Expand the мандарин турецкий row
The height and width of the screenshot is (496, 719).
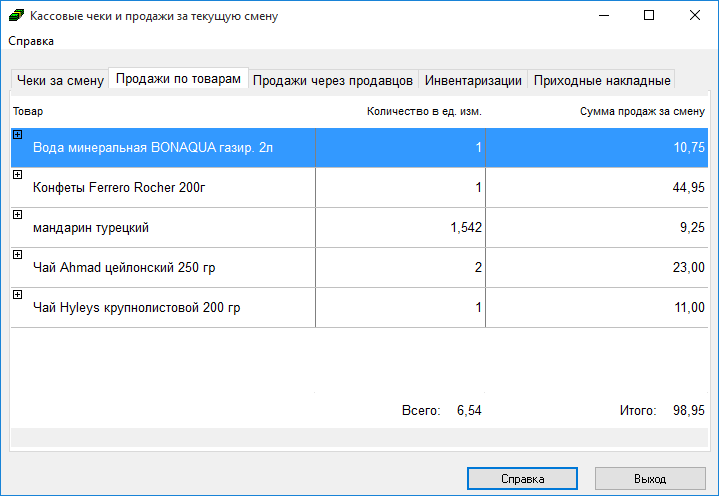coord(17,215)
